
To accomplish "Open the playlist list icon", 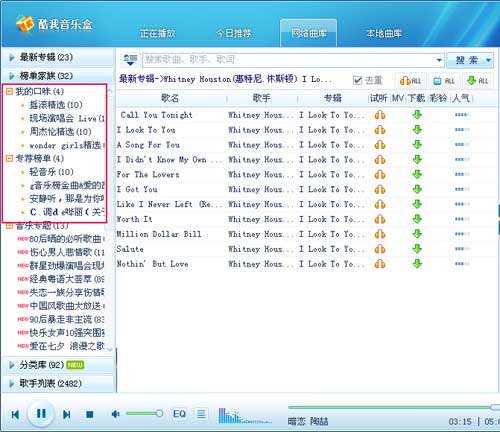I will click(x=201, y=414).
